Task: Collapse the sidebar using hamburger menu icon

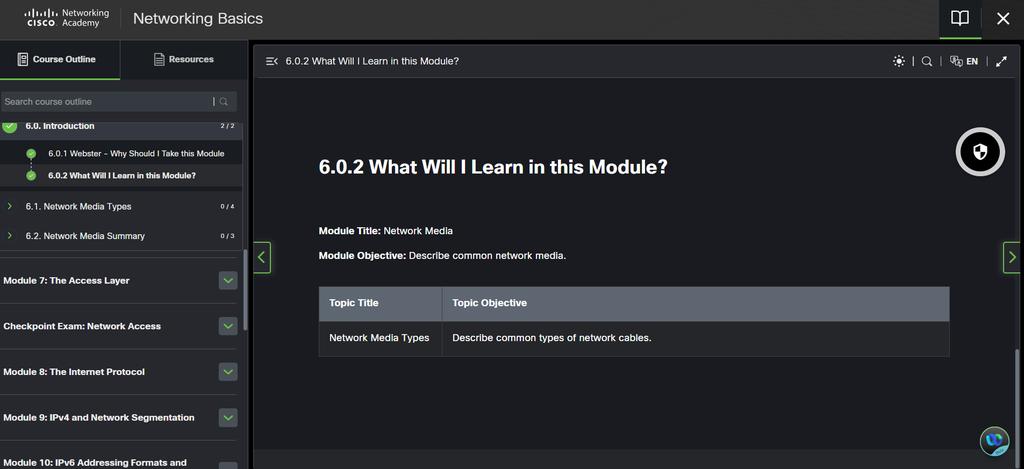Action: (272, 61)
